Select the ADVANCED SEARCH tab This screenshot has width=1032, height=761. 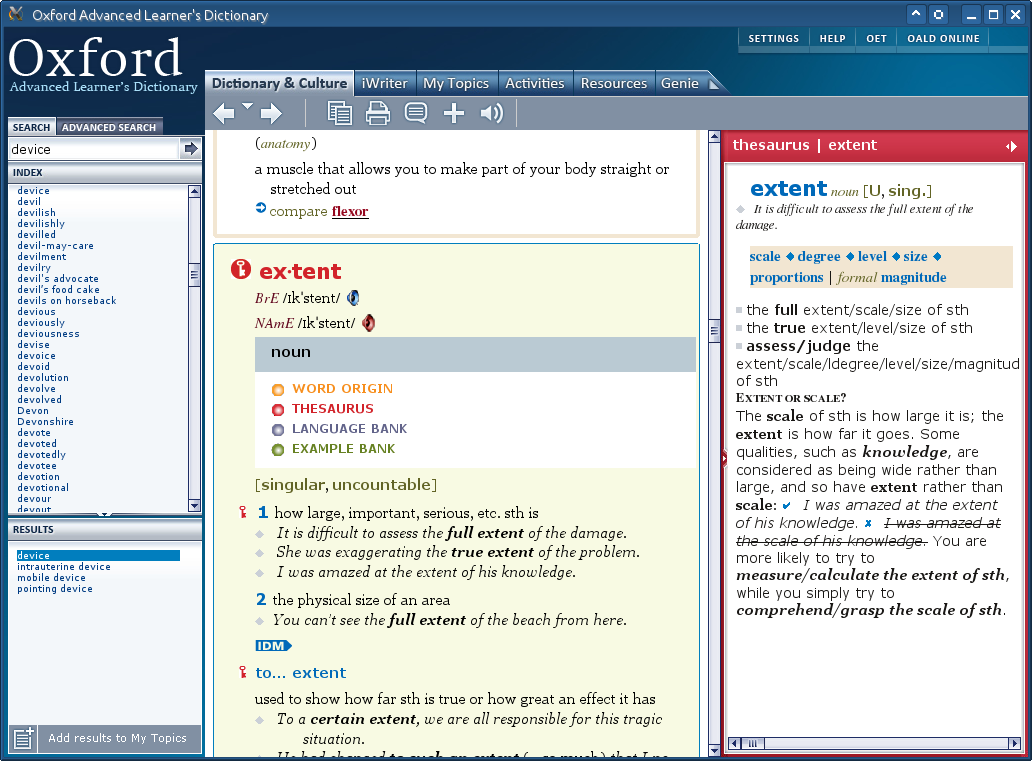click(109, 127)
